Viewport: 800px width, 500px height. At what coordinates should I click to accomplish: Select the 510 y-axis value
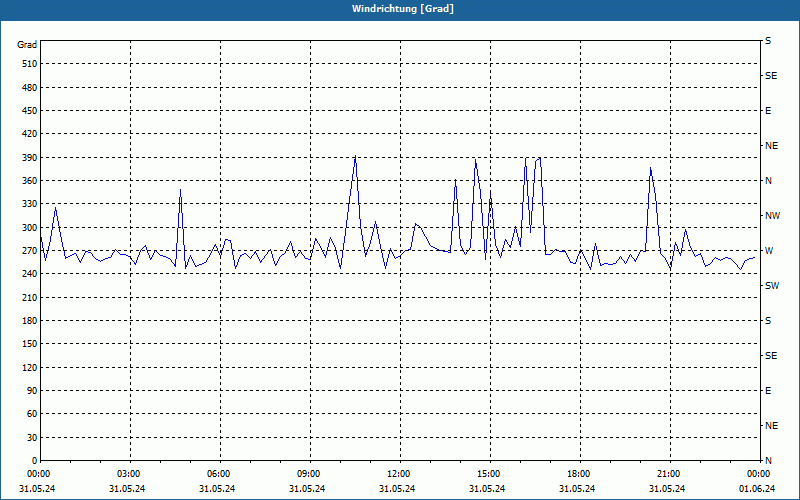point(30,64)
